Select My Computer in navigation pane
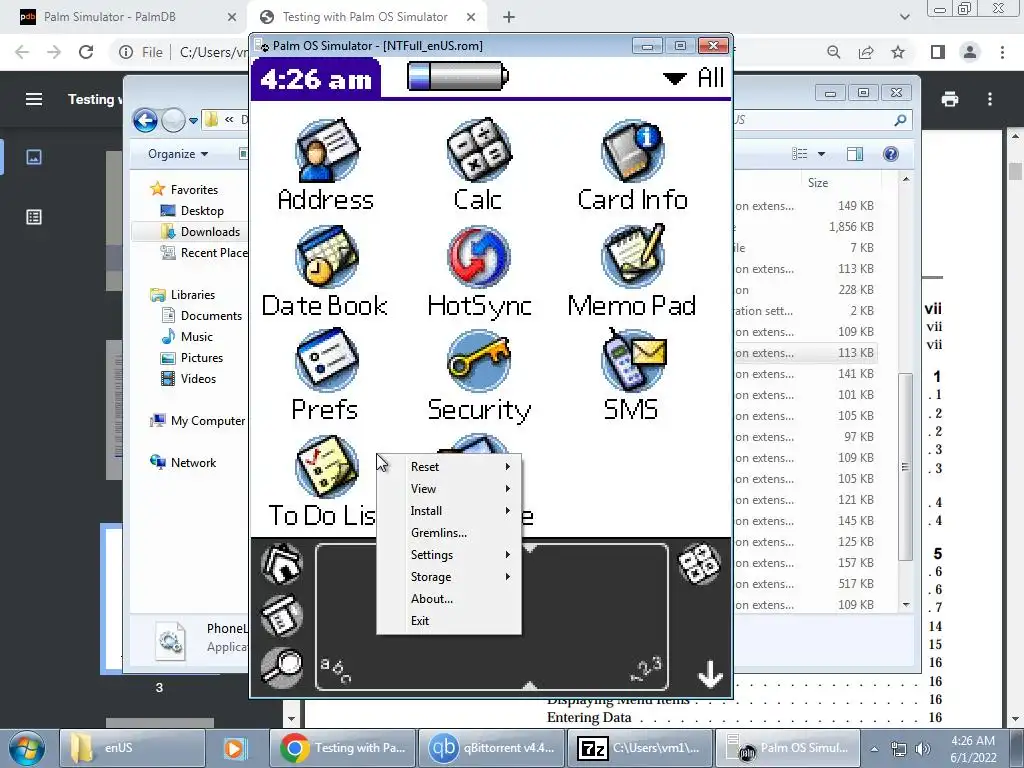The height and width of the screenshot is (768, 1024). pos(208,421)
